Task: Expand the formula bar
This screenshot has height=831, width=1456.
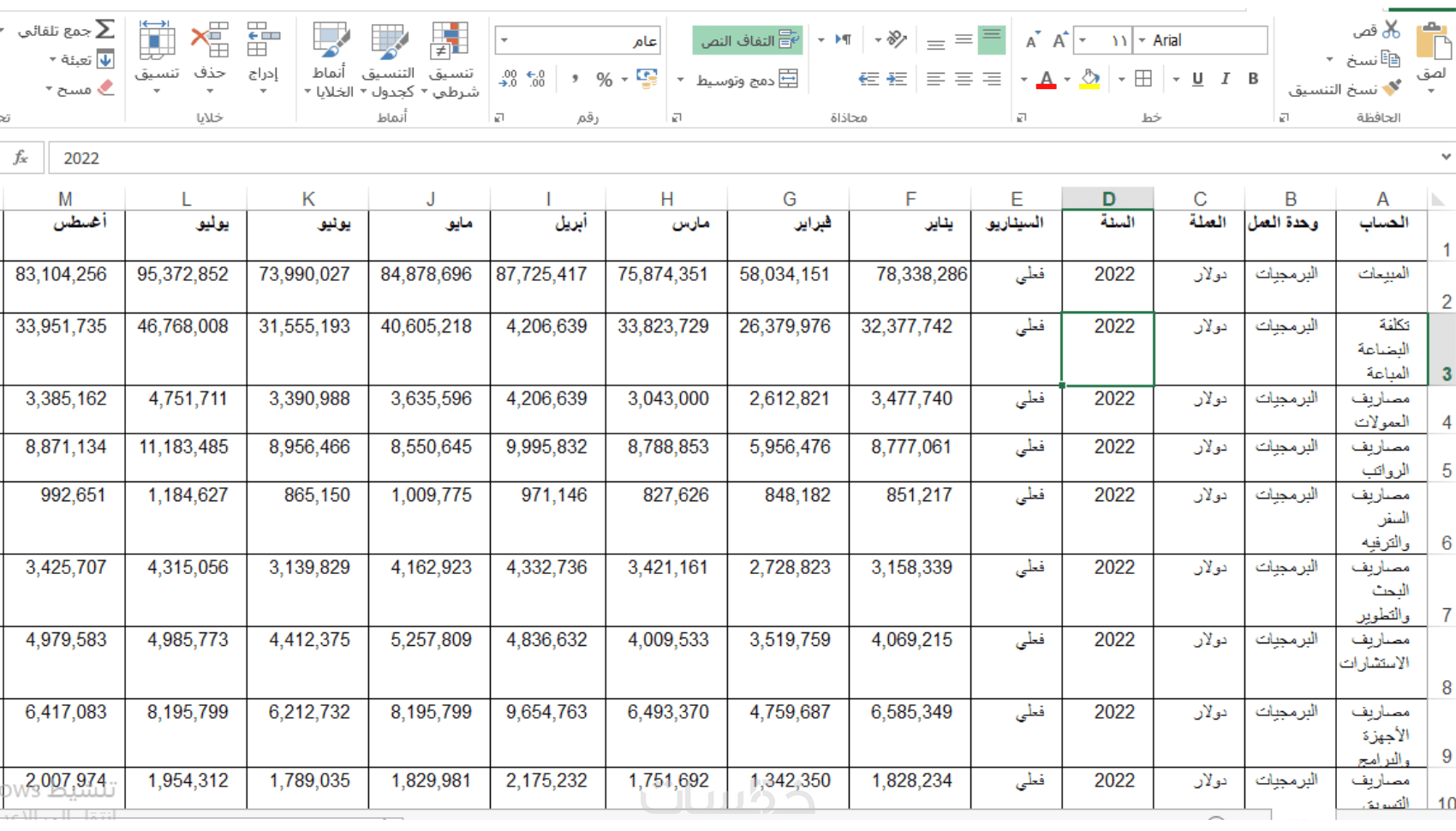Action: pos(1446,157)
